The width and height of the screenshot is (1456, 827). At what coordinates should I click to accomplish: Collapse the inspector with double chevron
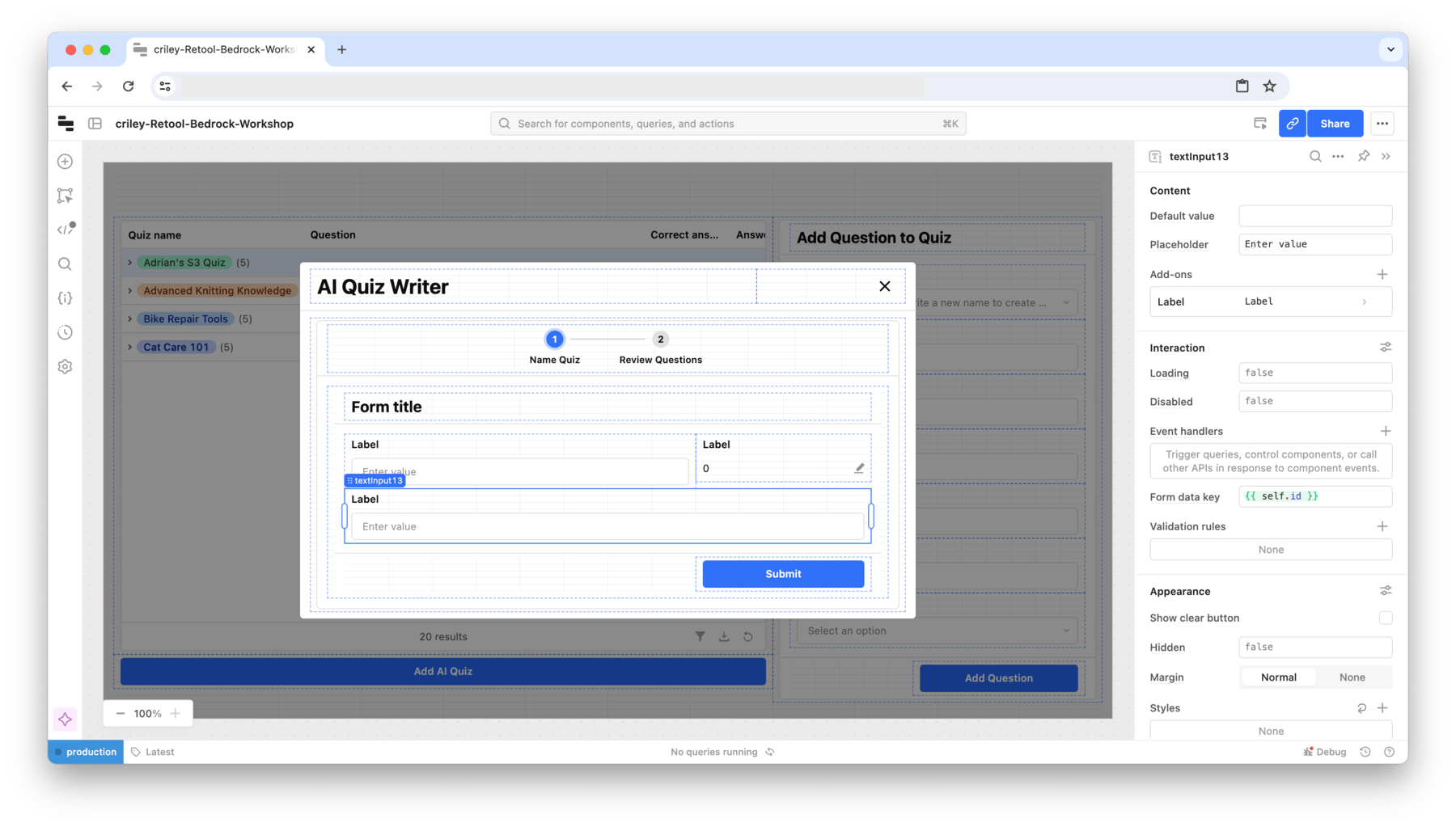tap(1386, 157)
